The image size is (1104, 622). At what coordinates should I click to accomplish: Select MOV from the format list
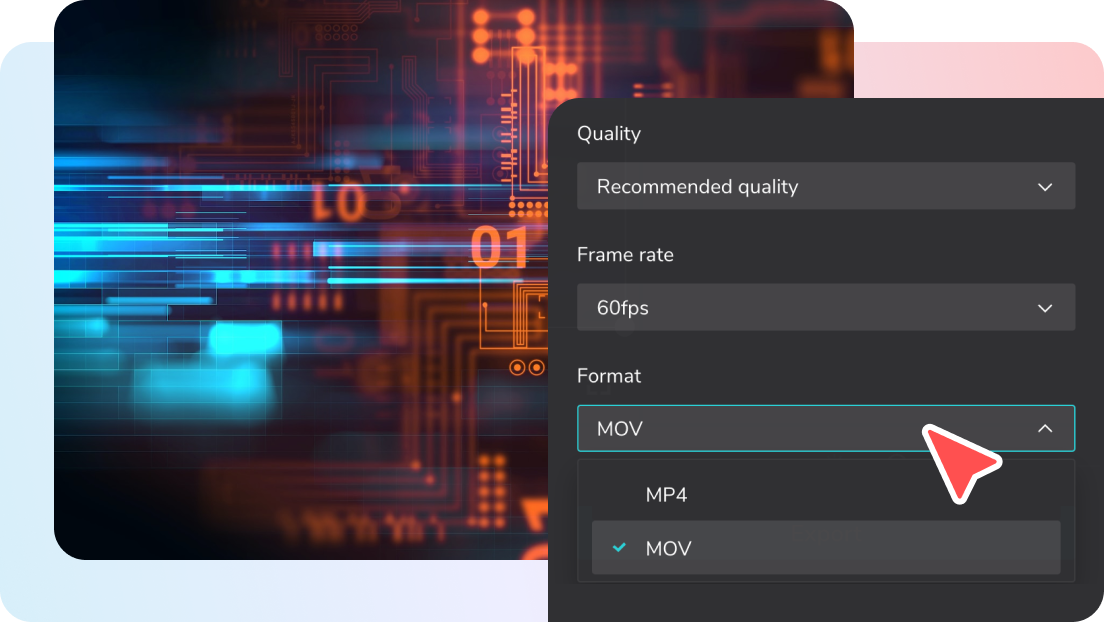825,547
